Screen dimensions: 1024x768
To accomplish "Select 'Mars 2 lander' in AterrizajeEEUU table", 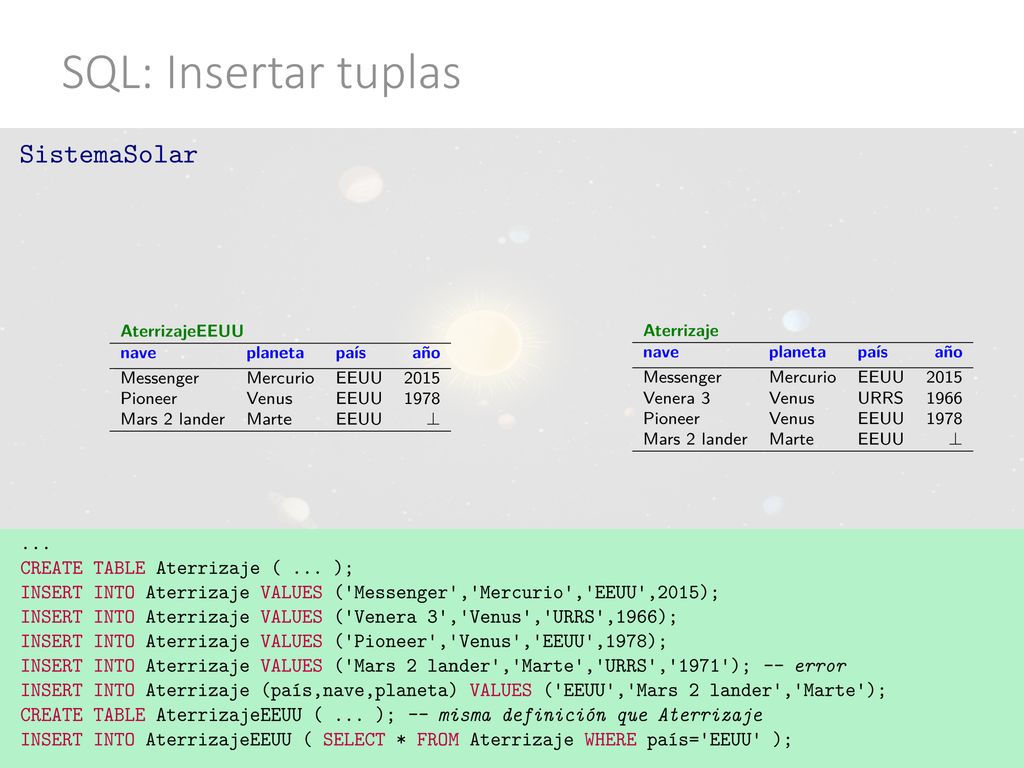I will click(x=172, y=419).
